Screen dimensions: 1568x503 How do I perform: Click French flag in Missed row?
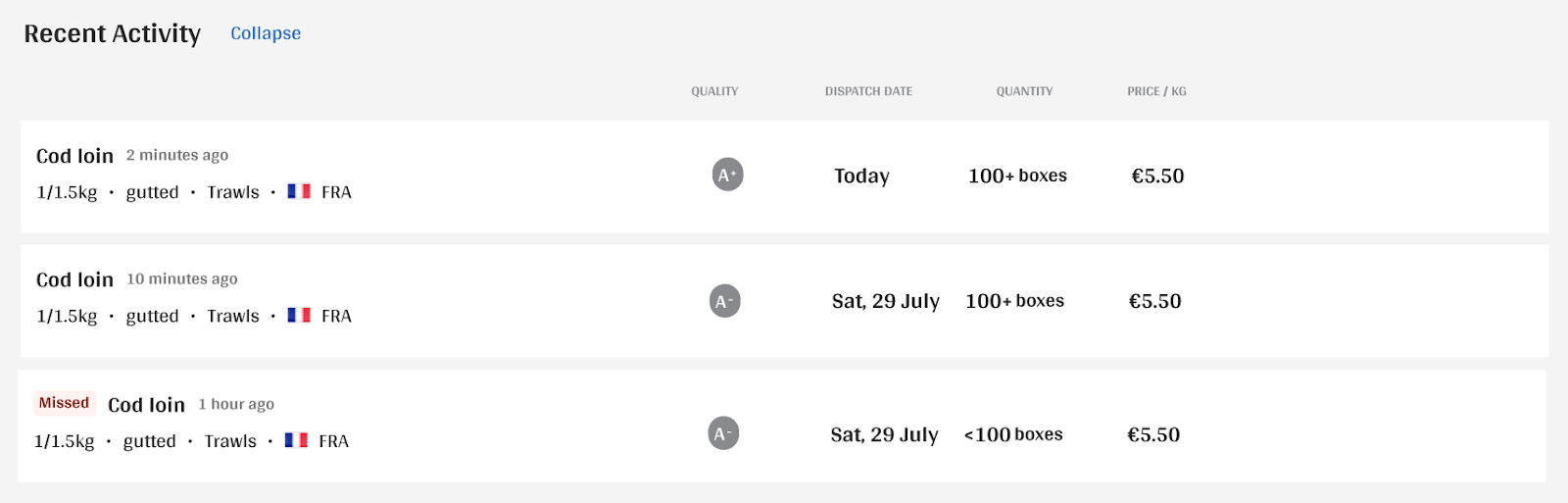tap(296, 440)
